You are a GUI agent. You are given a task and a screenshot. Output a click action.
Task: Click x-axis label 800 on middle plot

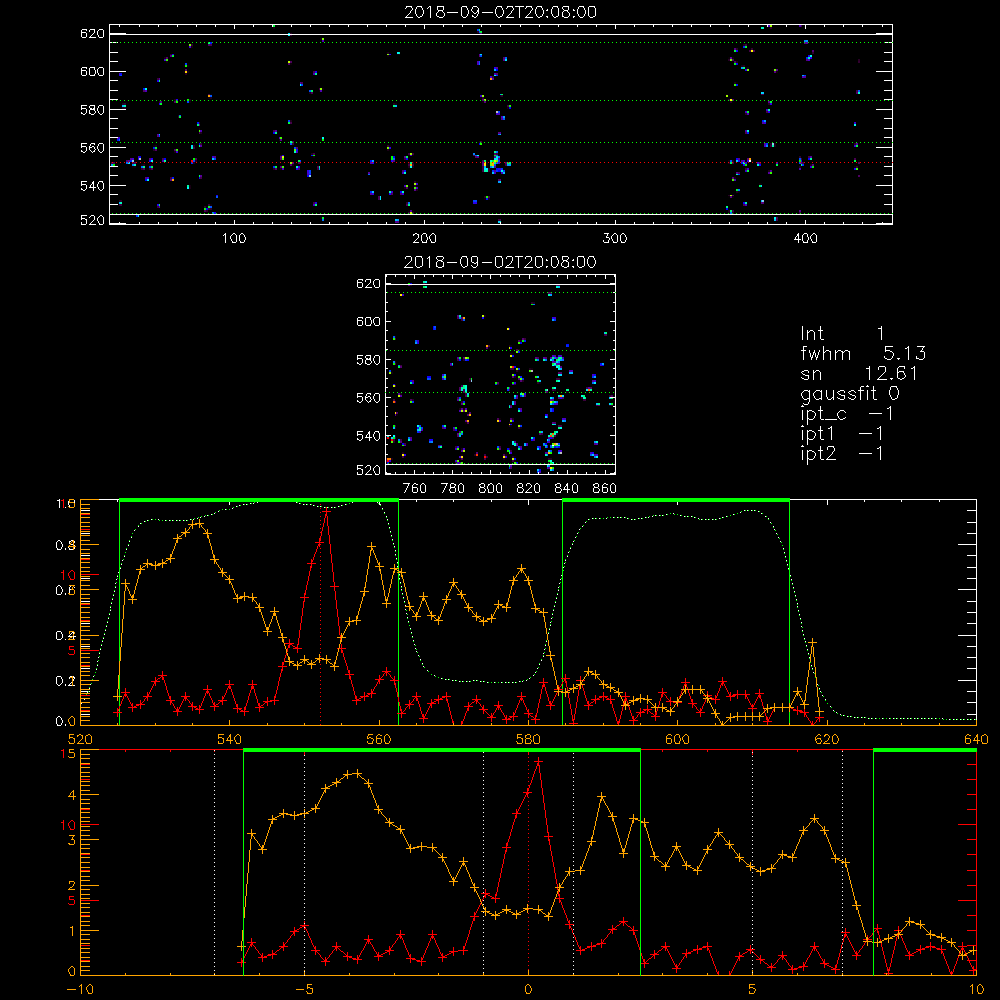(490, 489)
